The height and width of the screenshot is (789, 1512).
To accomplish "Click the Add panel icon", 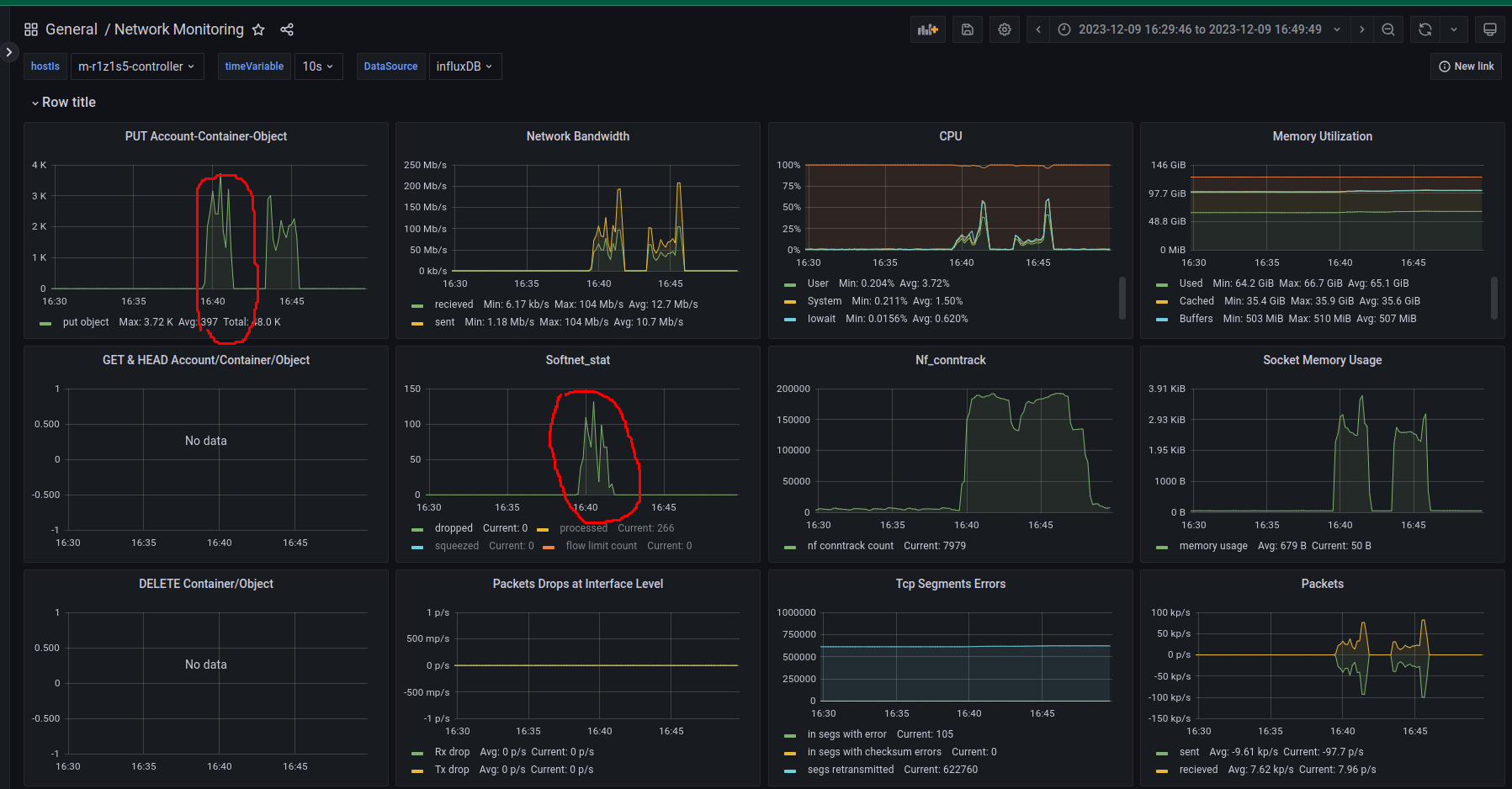I will click(927, 29).
